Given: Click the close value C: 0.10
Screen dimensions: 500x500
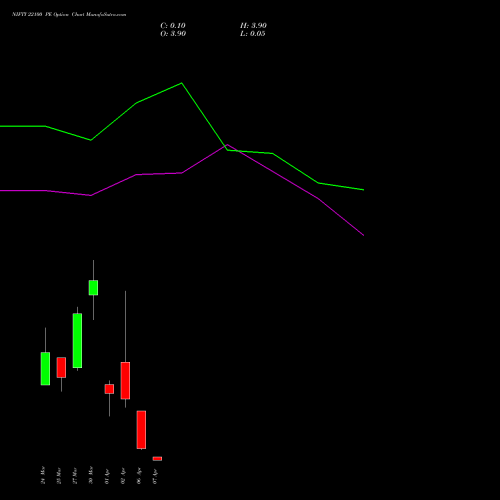Looking at the screenshot, I should [x=173, y=26].
